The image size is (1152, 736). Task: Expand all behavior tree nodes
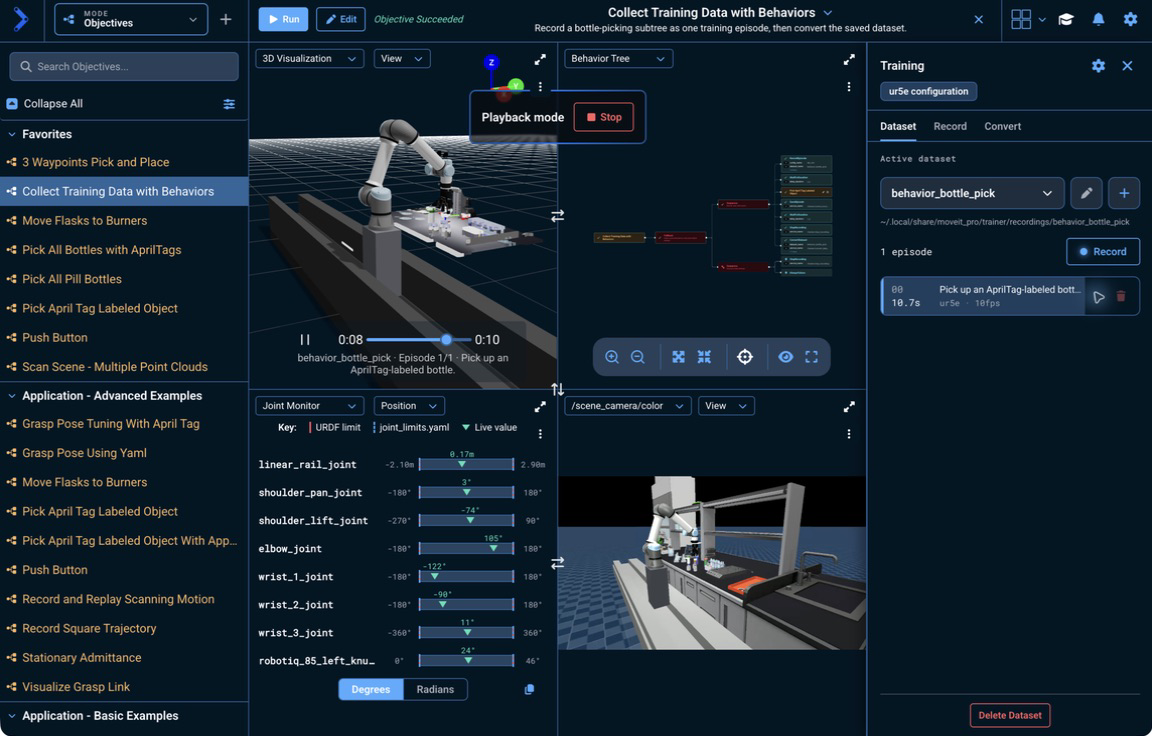(678, 357)
